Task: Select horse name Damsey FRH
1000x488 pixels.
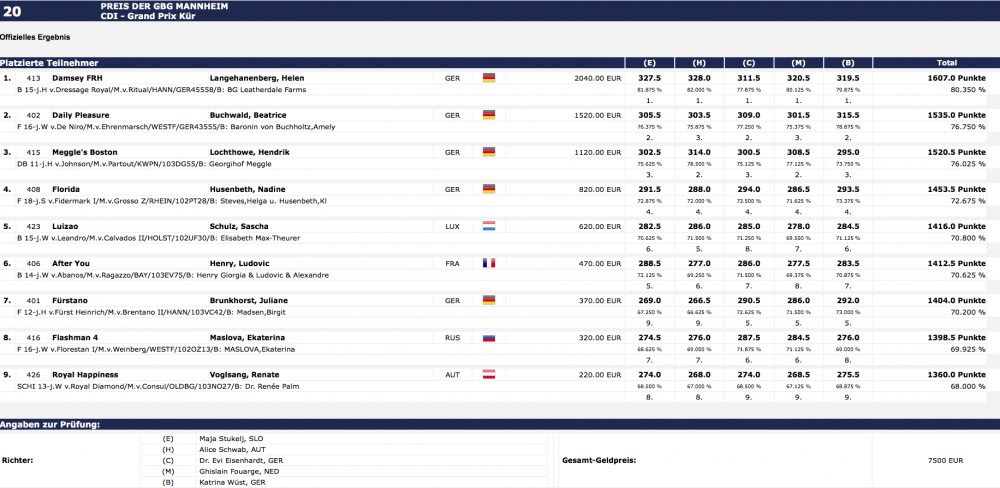Action: tap(76, 78)
